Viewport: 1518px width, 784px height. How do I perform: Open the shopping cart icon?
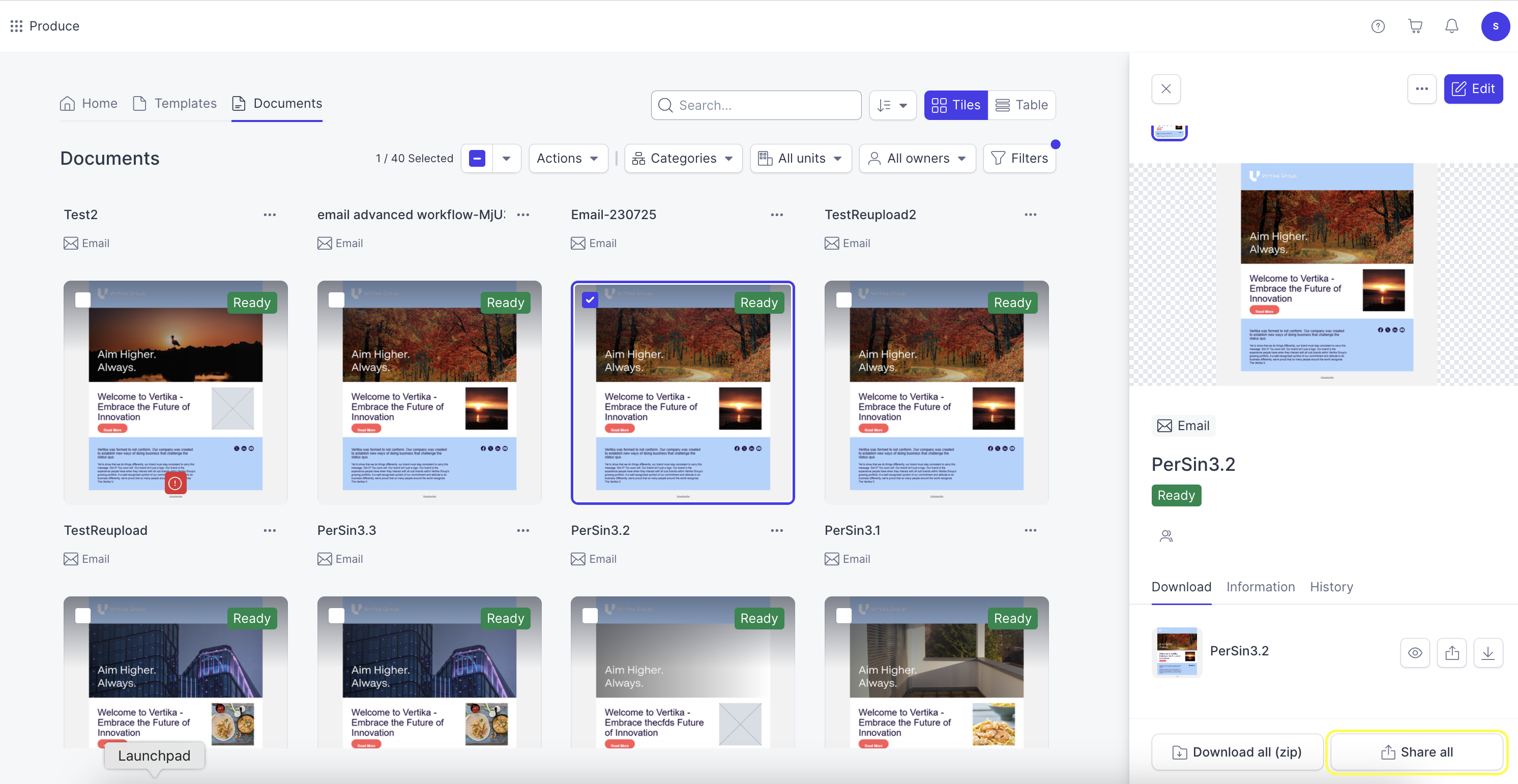(x=1415, y=26)
